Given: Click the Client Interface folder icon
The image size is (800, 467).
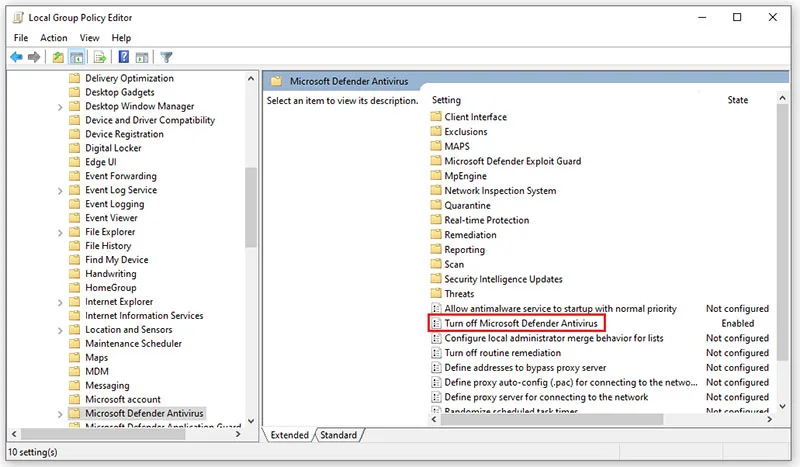Looking at the screenshot, I should click(x=436, y=116).
